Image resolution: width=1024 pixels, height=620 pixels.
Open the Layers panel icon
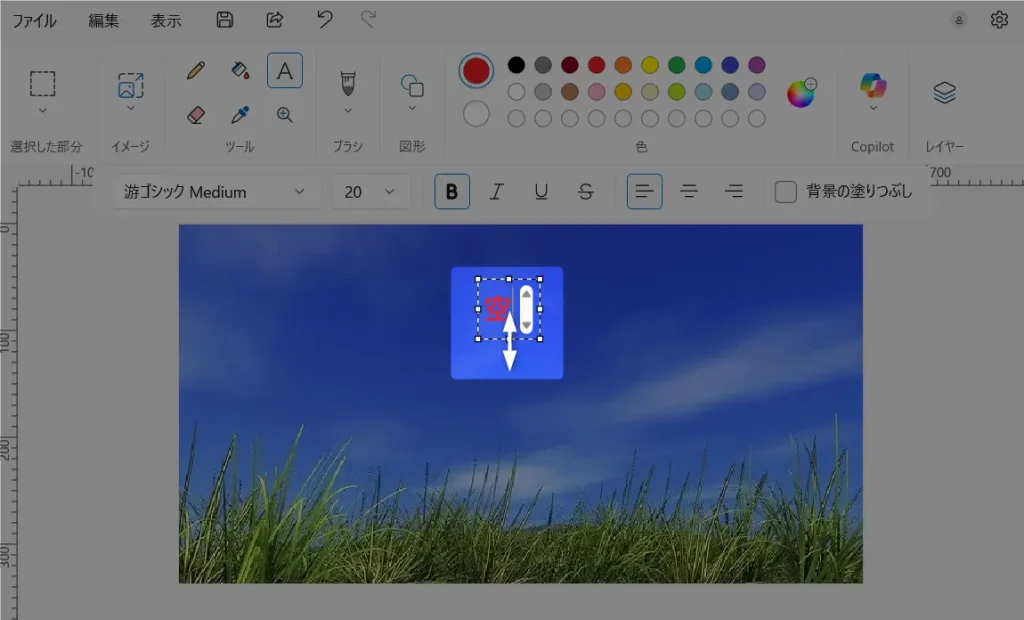pos(944,92)
